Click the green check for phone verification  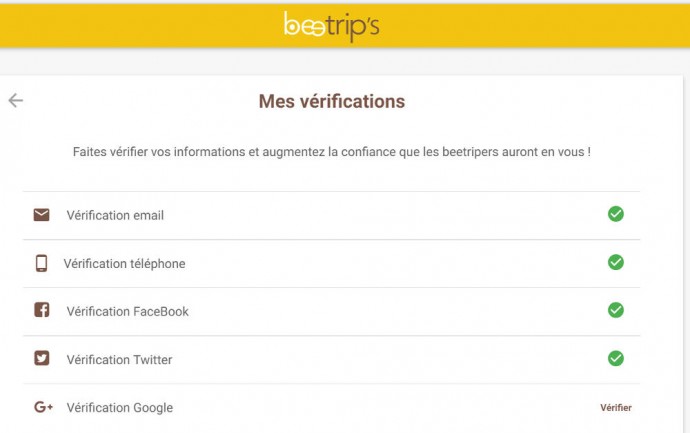[616, 262]
